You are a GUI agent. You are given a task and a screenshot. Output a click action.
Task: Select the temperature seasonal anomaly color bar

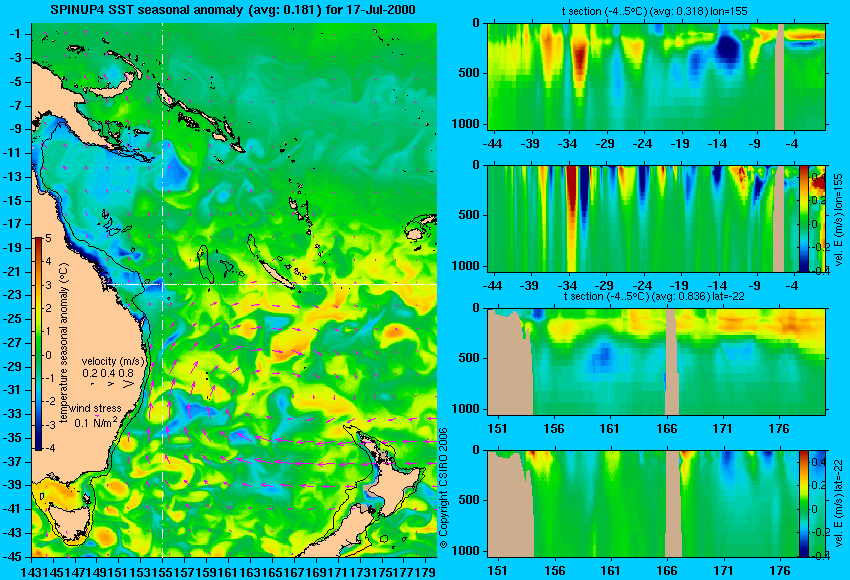(38, 344)
